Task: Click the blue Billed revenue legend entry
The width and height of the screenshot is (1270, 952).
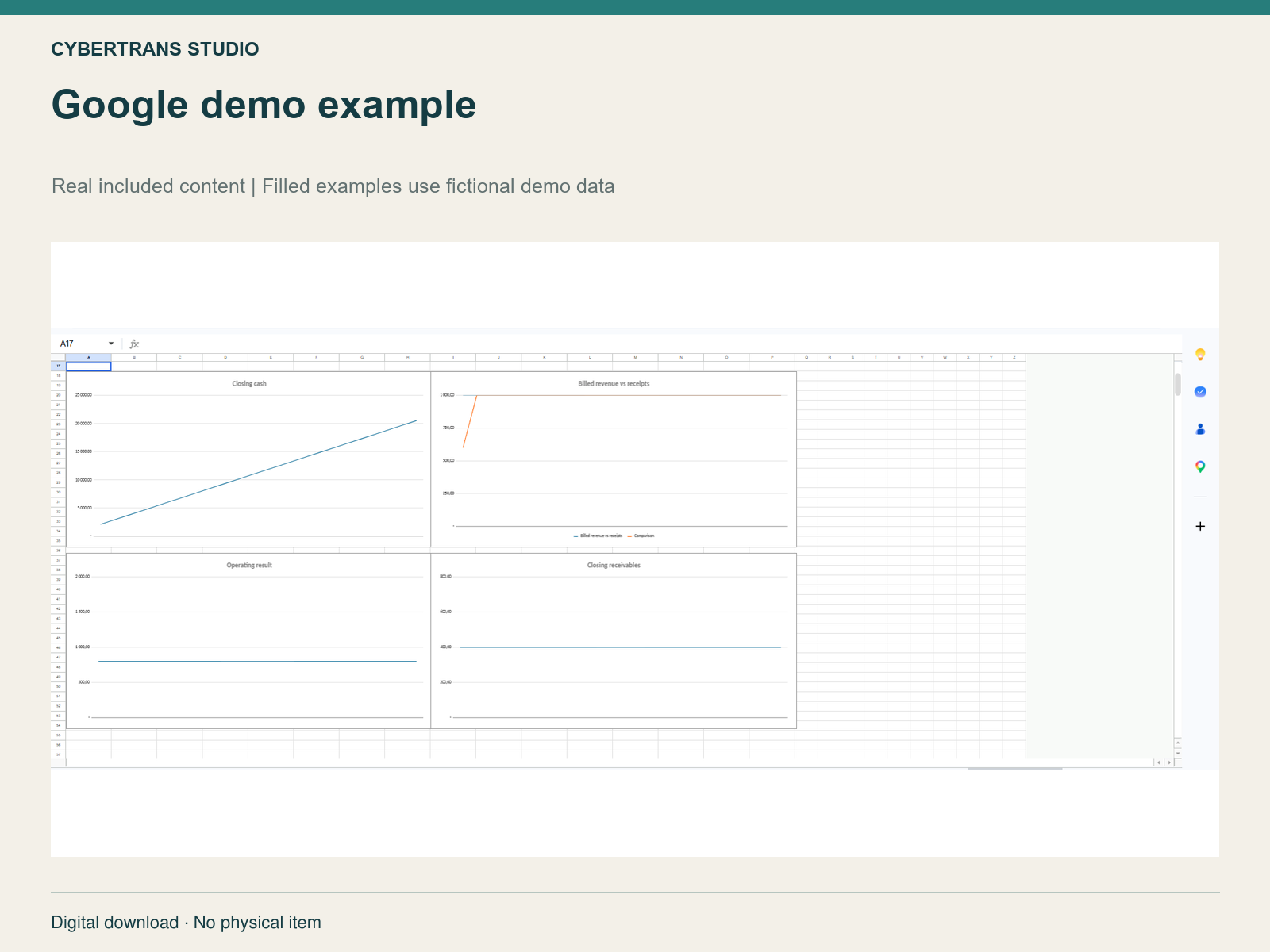Action: tap(598, 536)
